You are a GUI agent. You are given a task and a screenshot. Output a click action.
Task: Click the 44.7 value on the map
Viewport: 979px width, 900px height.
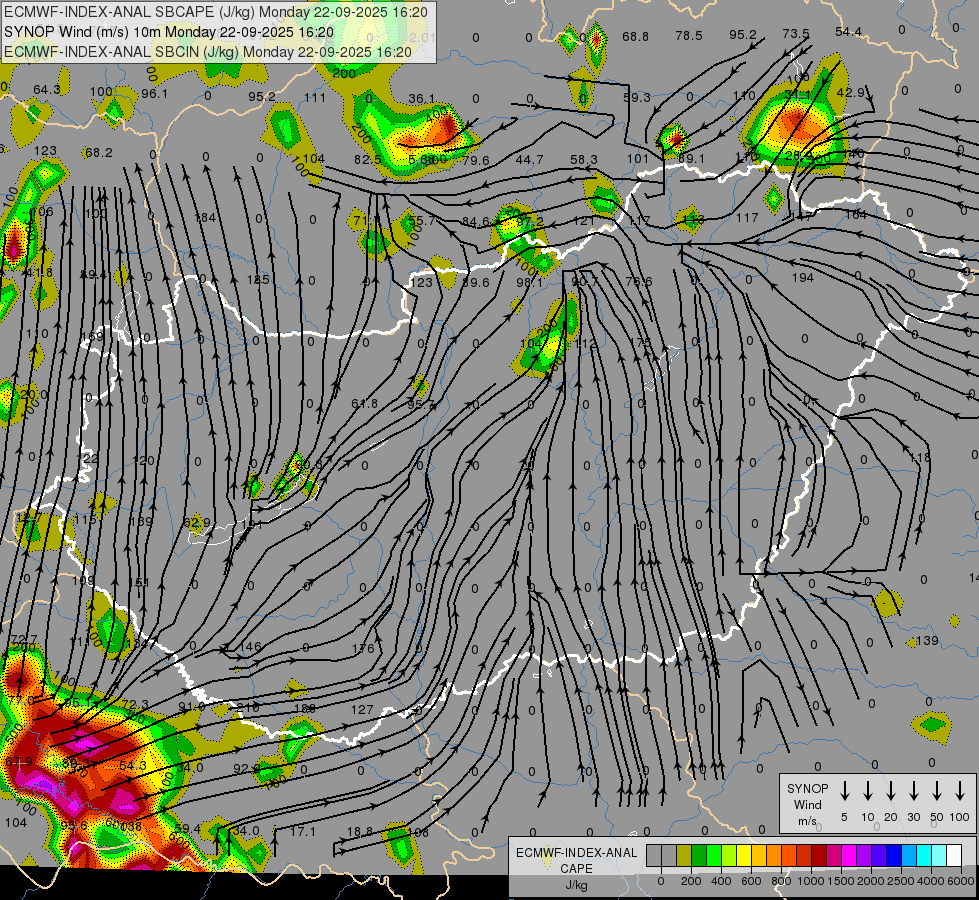point(529,160)
